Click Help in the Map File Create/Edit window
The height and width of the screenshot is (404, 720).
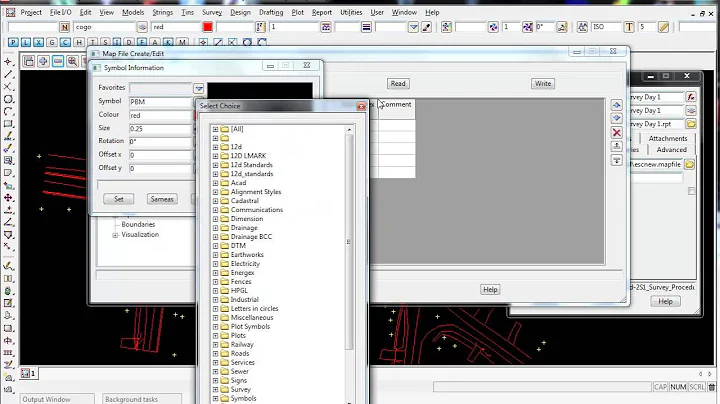[x=490, y=290]
